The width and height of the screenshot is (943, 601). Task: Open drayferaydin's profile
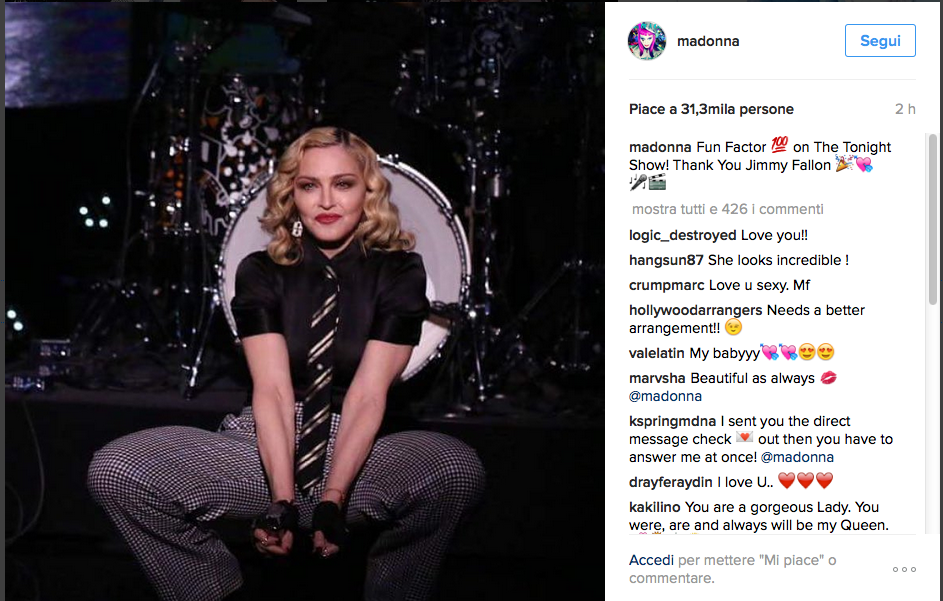[x=669, y=481]
